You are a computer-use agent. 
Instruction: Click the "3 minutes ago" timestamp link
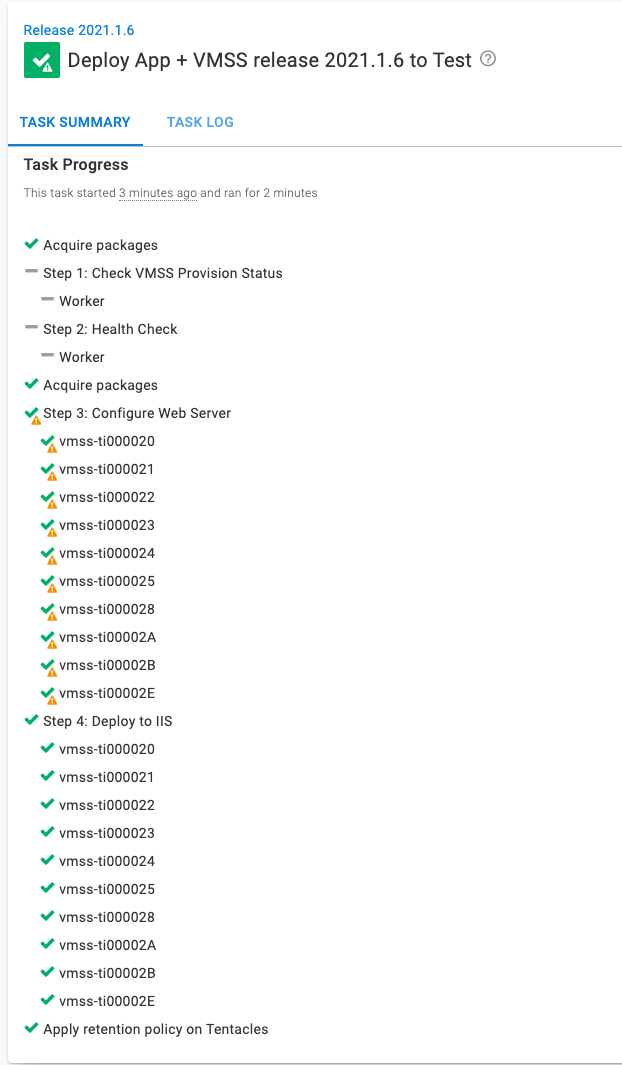click(x=157, y=191)
